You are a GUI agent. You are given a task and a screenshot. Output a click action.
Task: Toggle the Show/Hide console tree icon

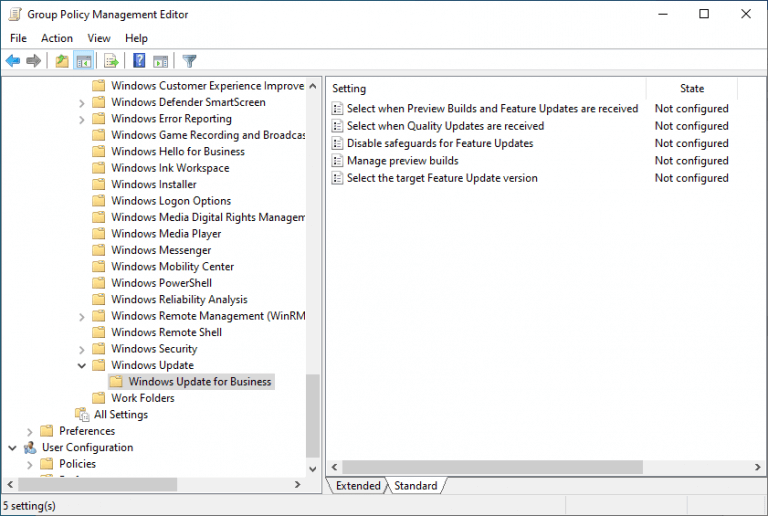83,61
